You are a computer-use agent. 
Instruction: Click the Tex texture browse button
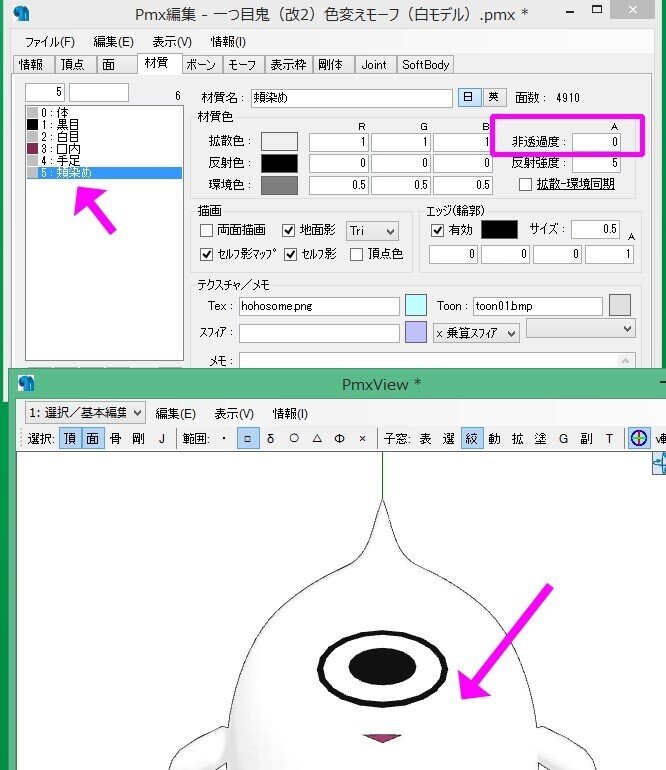[x=416, y=305]
